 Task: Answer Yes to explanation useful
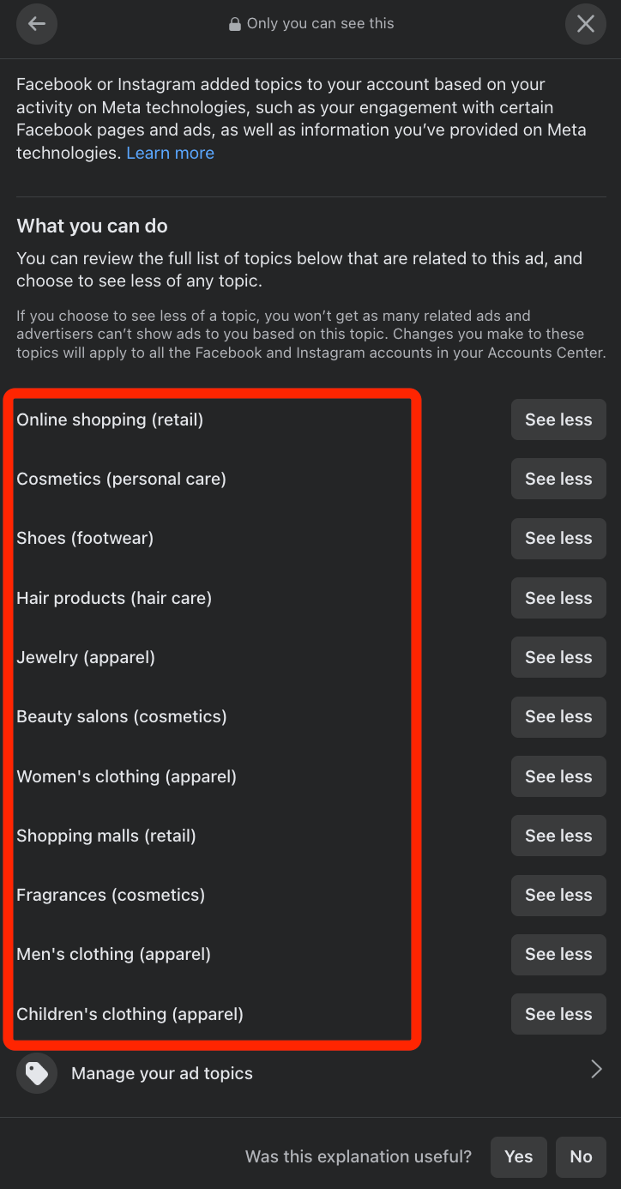pyautogui.click(x=519, y=1157)
